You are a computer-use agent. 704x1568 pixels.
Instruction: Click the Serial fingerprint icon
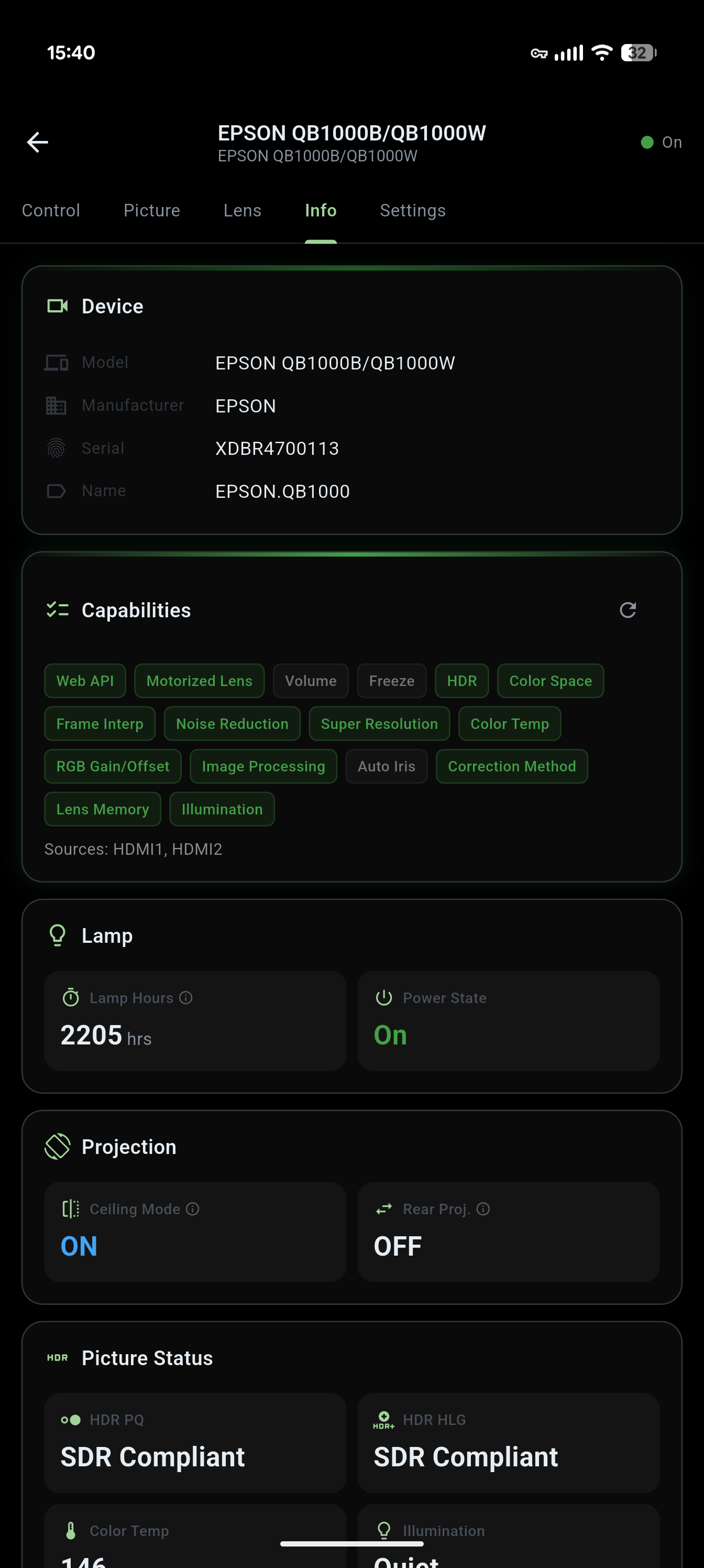click(x=56, y=448)
